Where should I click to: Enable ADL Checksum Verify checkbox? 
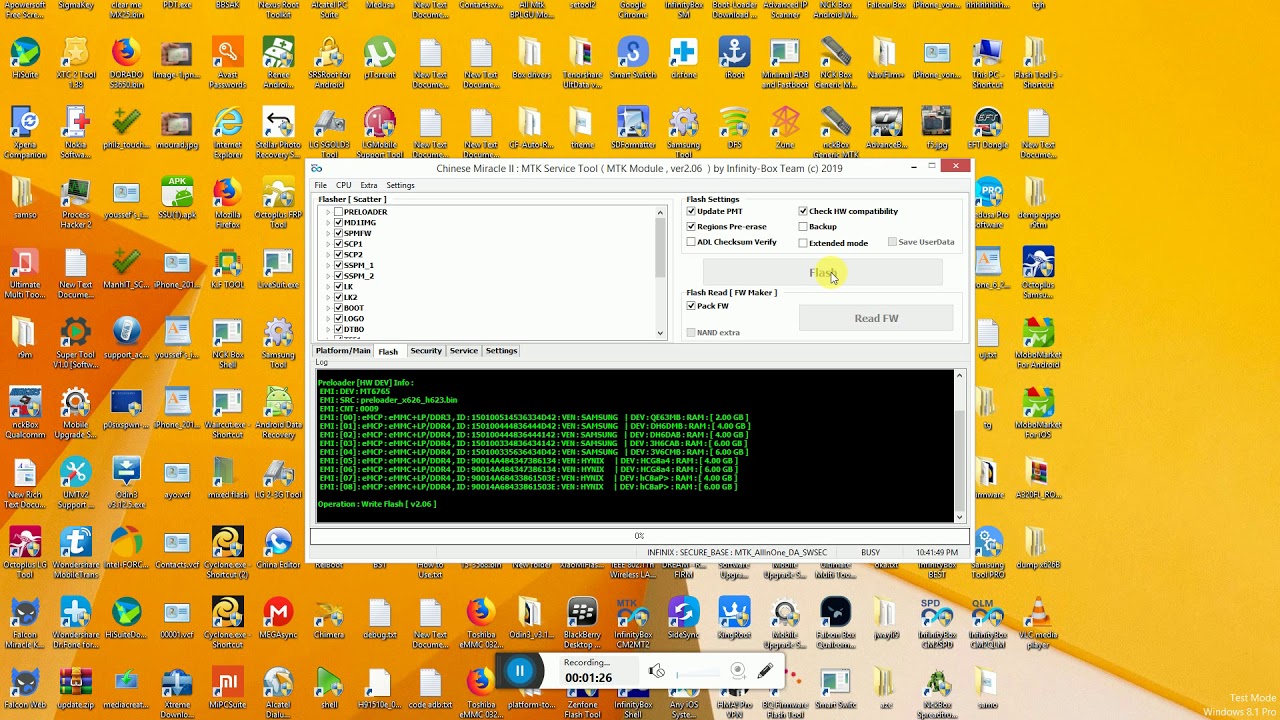691,242
